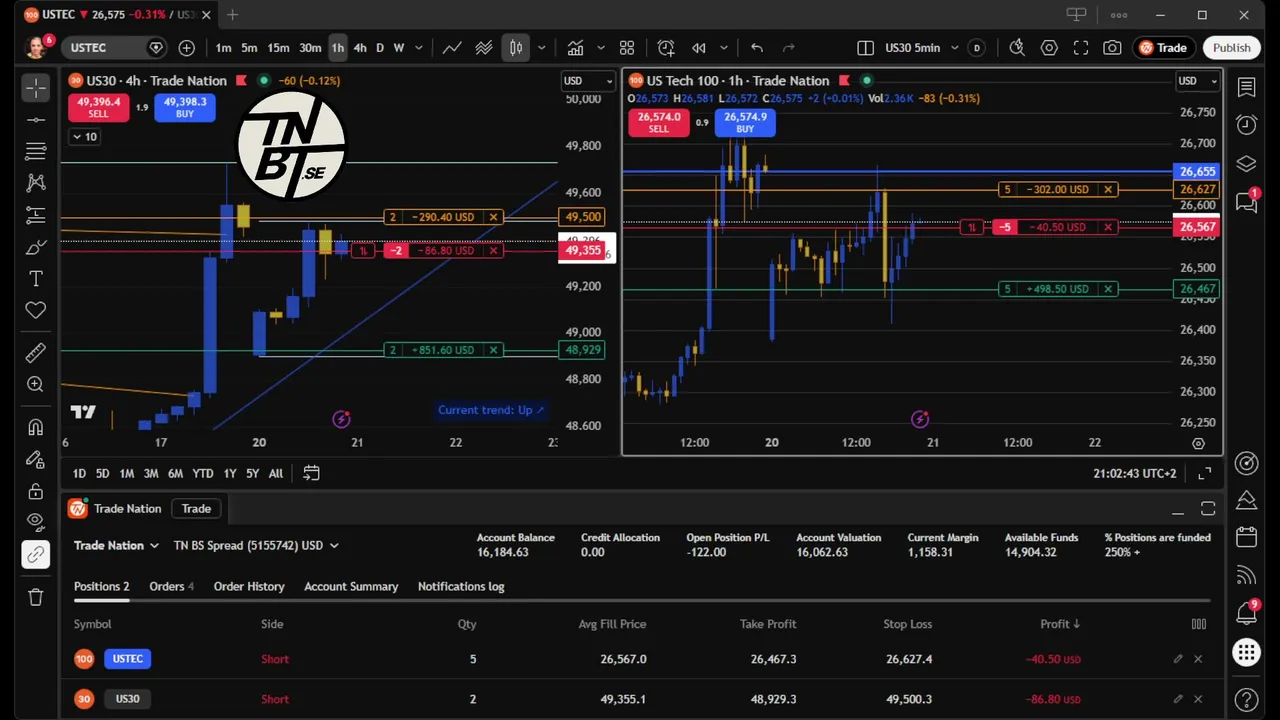Start bar replay mode
Image resolution: width=1280 pixels, height=720 pixels.
(x=699, y=48)
